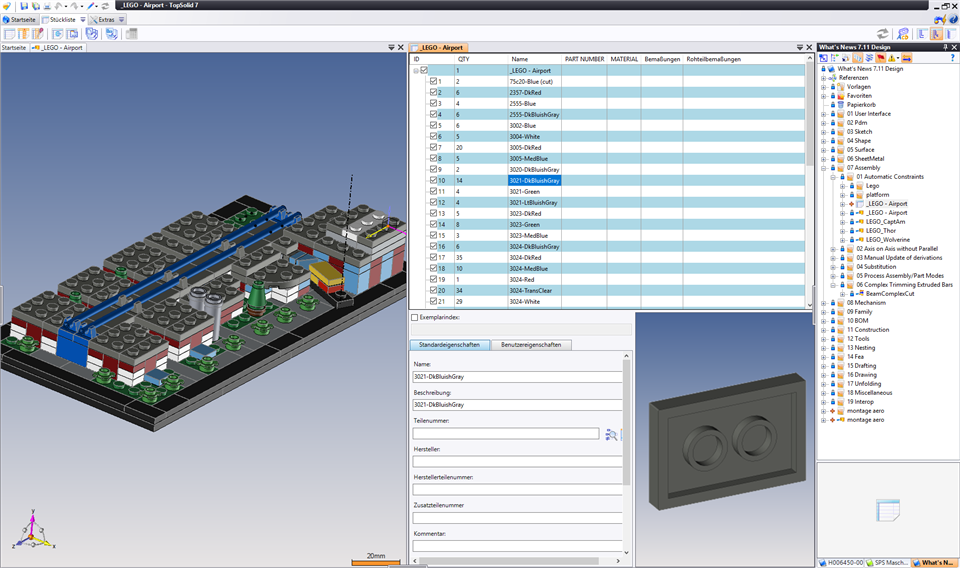Click the PART NUMBER column header
This screenshot has width=960, height=568.
click(x=584, y=59)
